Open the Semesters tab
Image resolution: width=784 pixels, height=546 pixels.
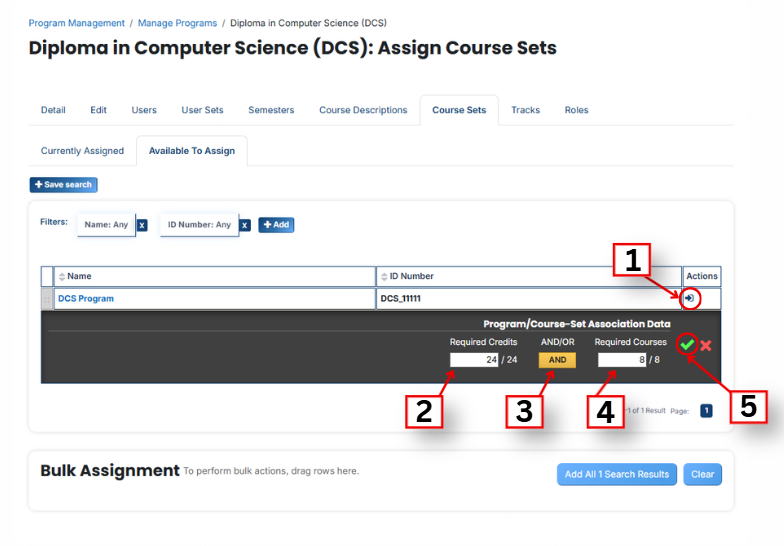click(x=271, y=110)
